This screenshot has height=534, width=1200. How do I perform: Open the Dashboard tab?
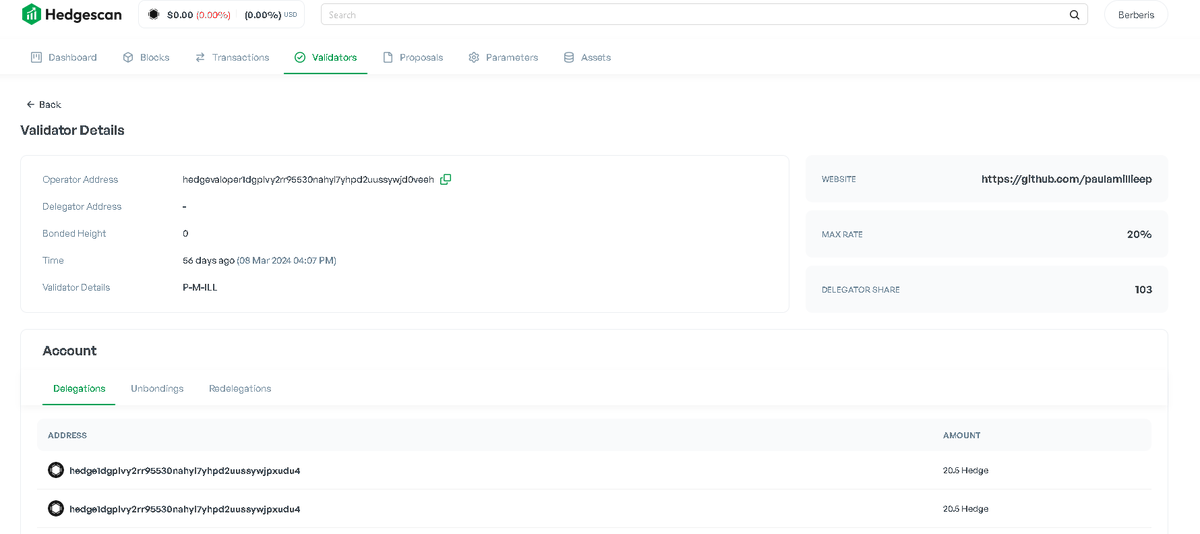pyautogui.click(x=64, y=57)
